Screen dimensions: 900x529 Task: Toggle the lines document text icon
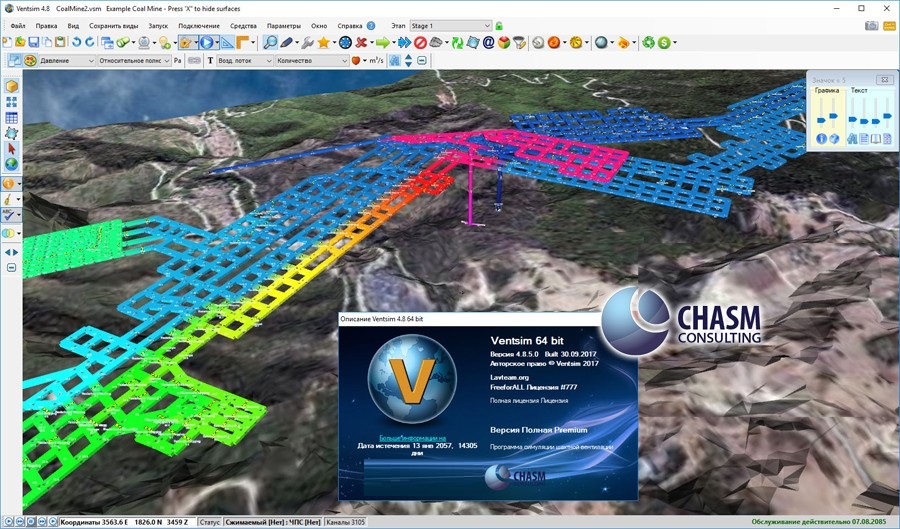[x=864, y=138]
